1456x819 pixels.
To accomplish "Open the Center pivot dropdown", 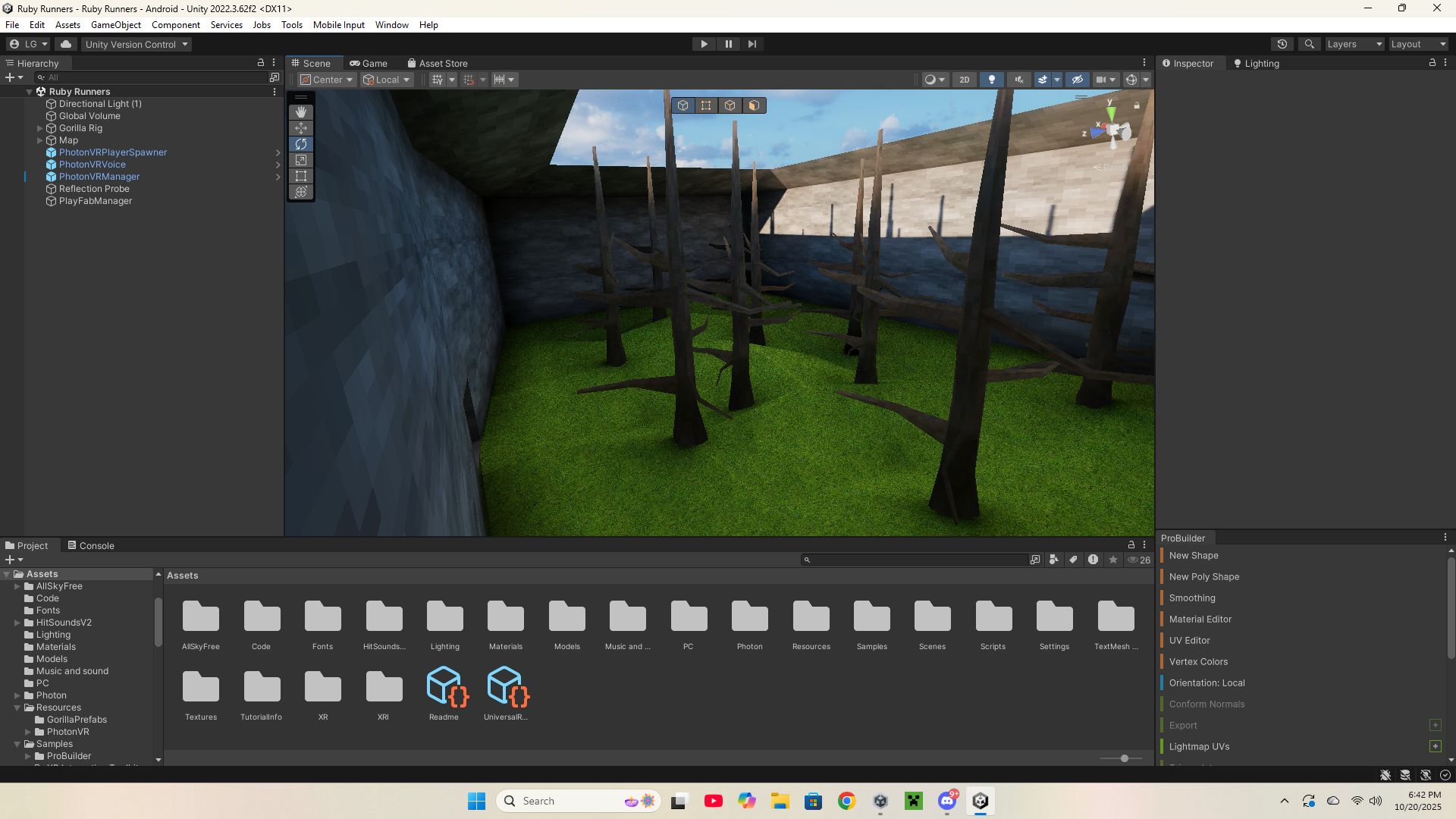I will 327,80.
